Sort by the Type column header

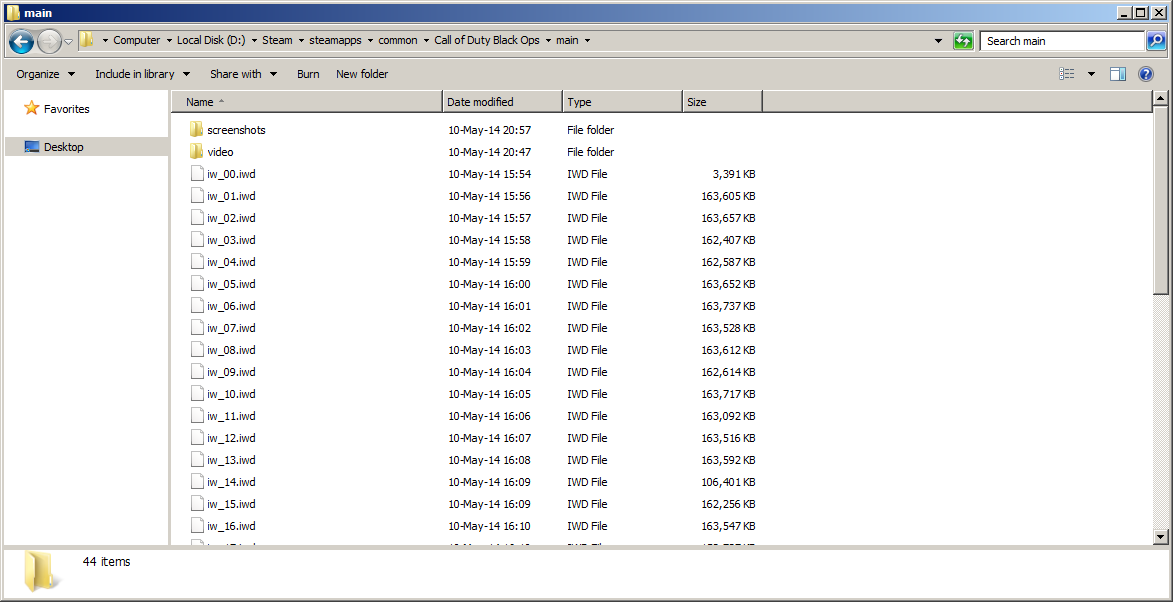(x=622, y=102)
